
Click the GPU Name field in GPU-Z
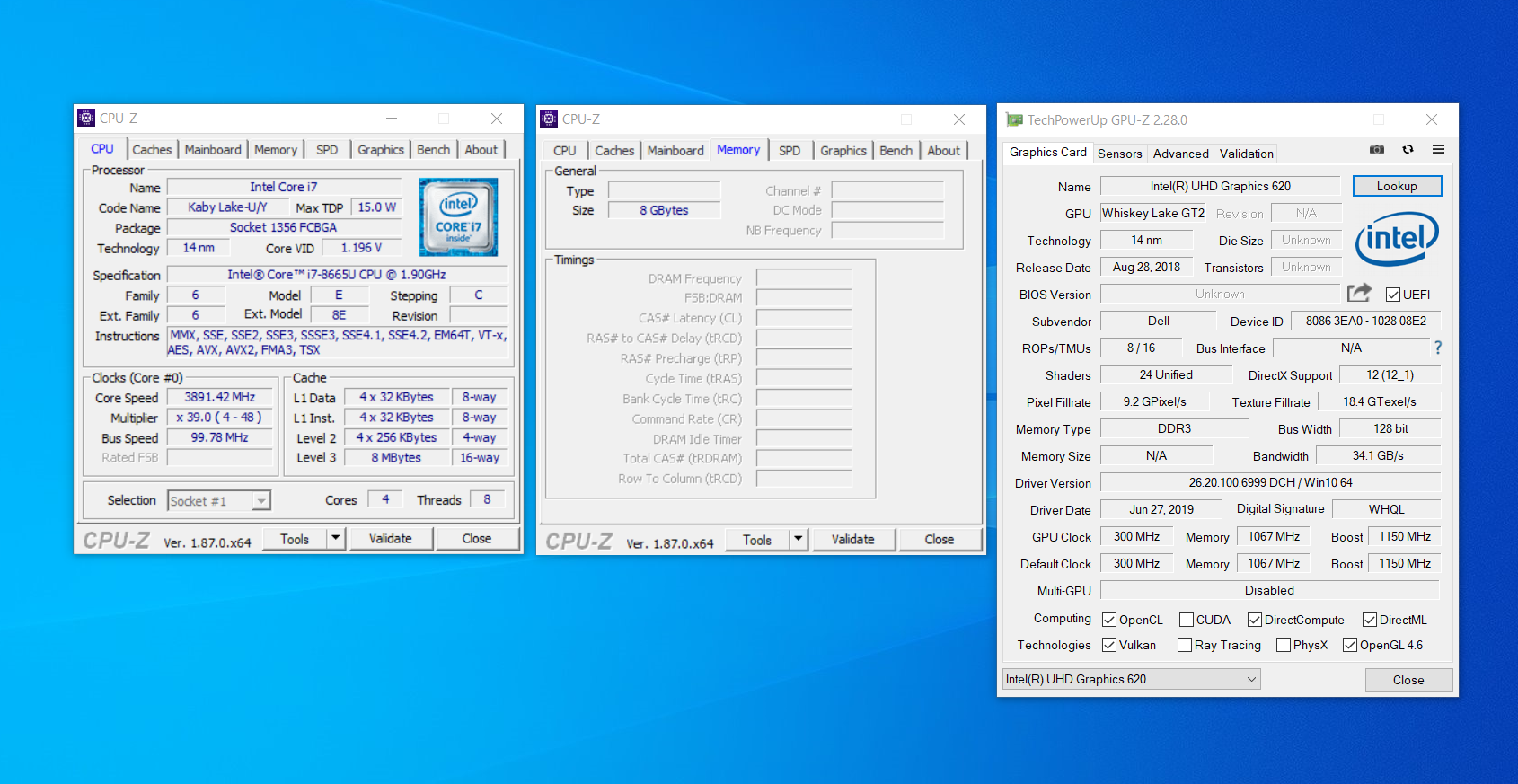tap(1220, 186)
